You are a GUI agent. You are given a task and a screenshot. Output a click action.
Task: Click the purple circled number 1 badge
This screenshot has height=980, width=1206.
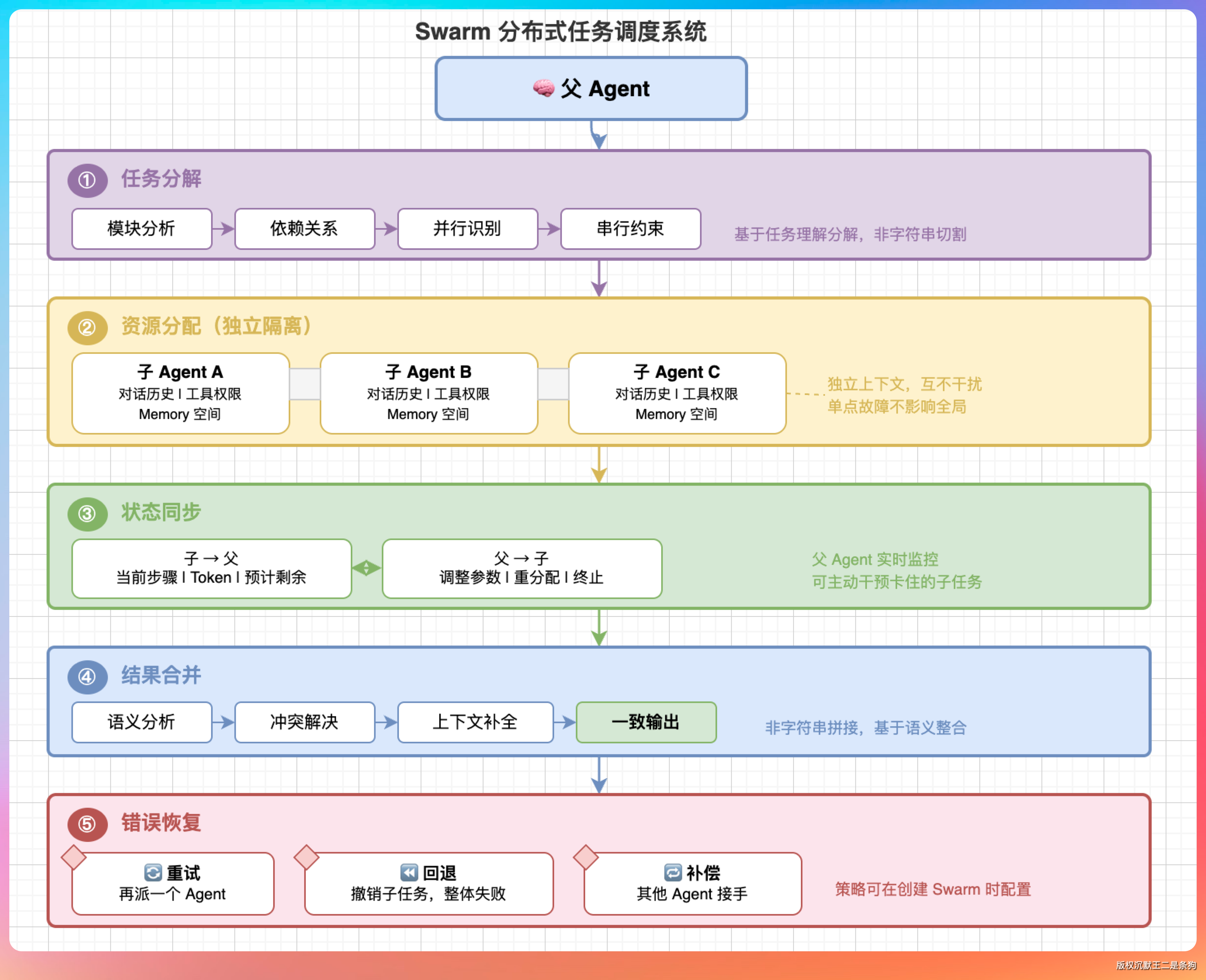tap(87, 180)
